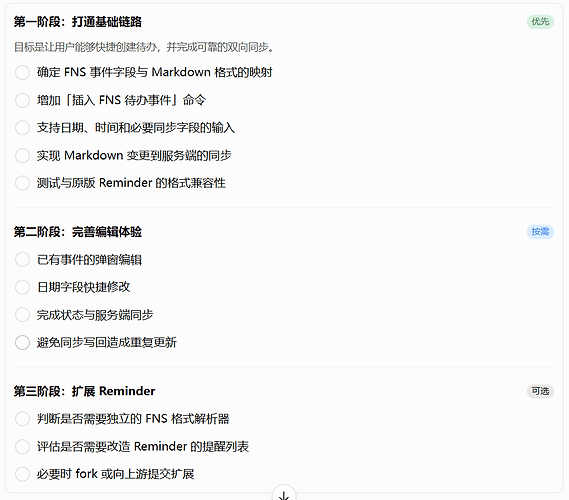This screenshot has height=500, width=569.
Task: Click text 确定 FNS 事件字段与 Markdown 格式的映射
Action: pos(154,72)
